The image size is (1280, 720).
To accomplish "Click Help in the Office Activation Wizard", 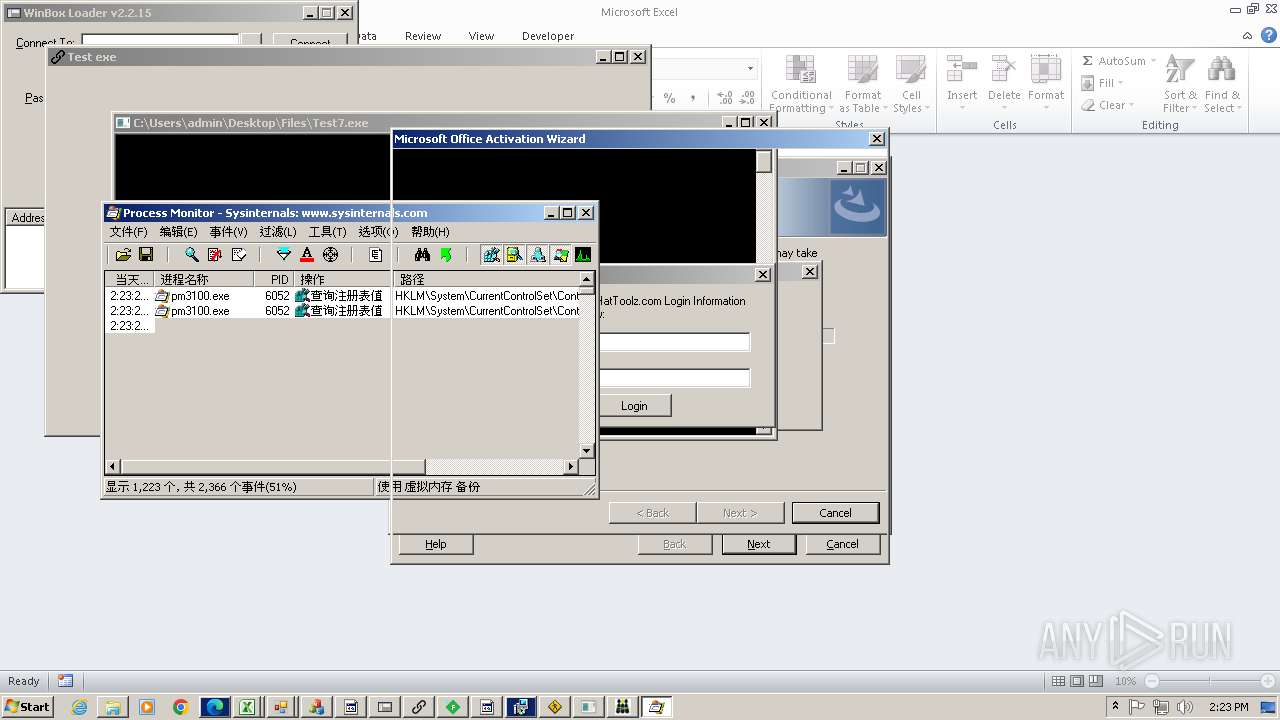I will 435,544.
